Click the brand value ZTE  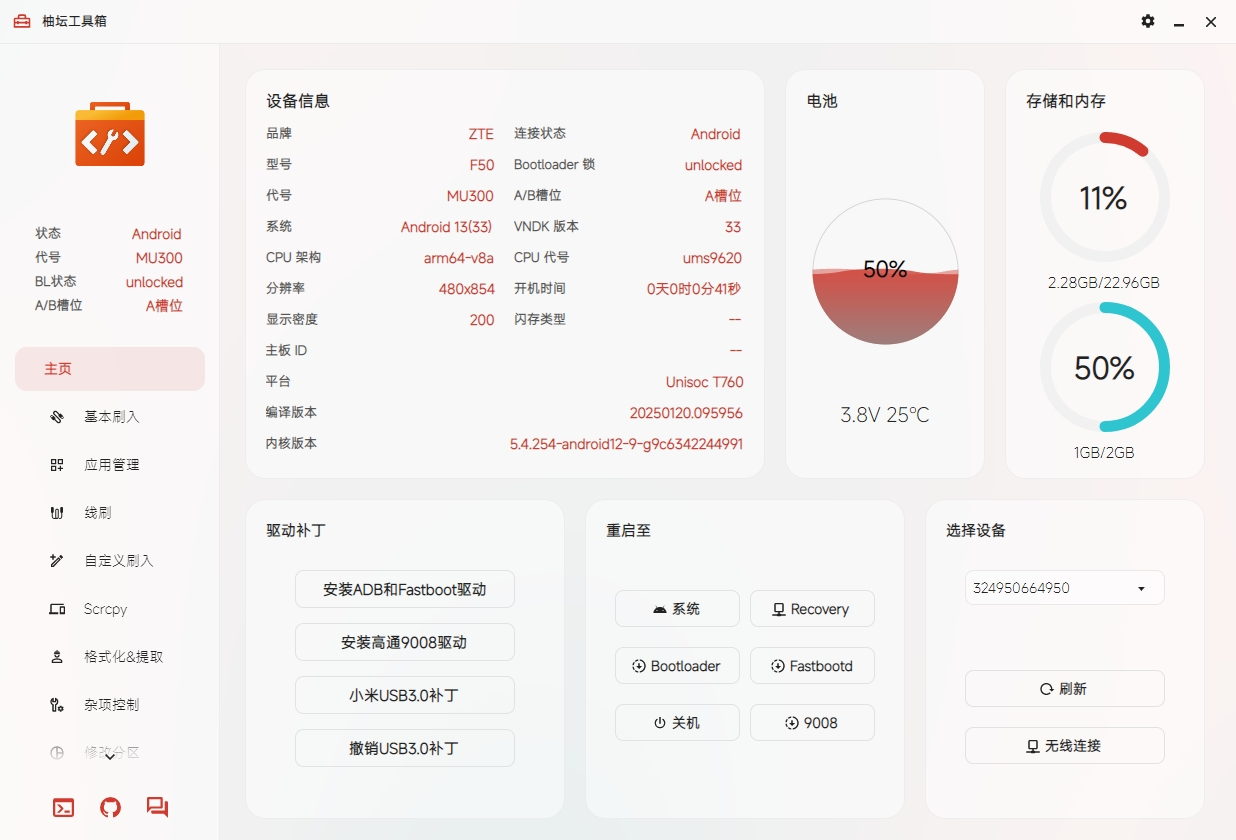(x=481, y=134)
